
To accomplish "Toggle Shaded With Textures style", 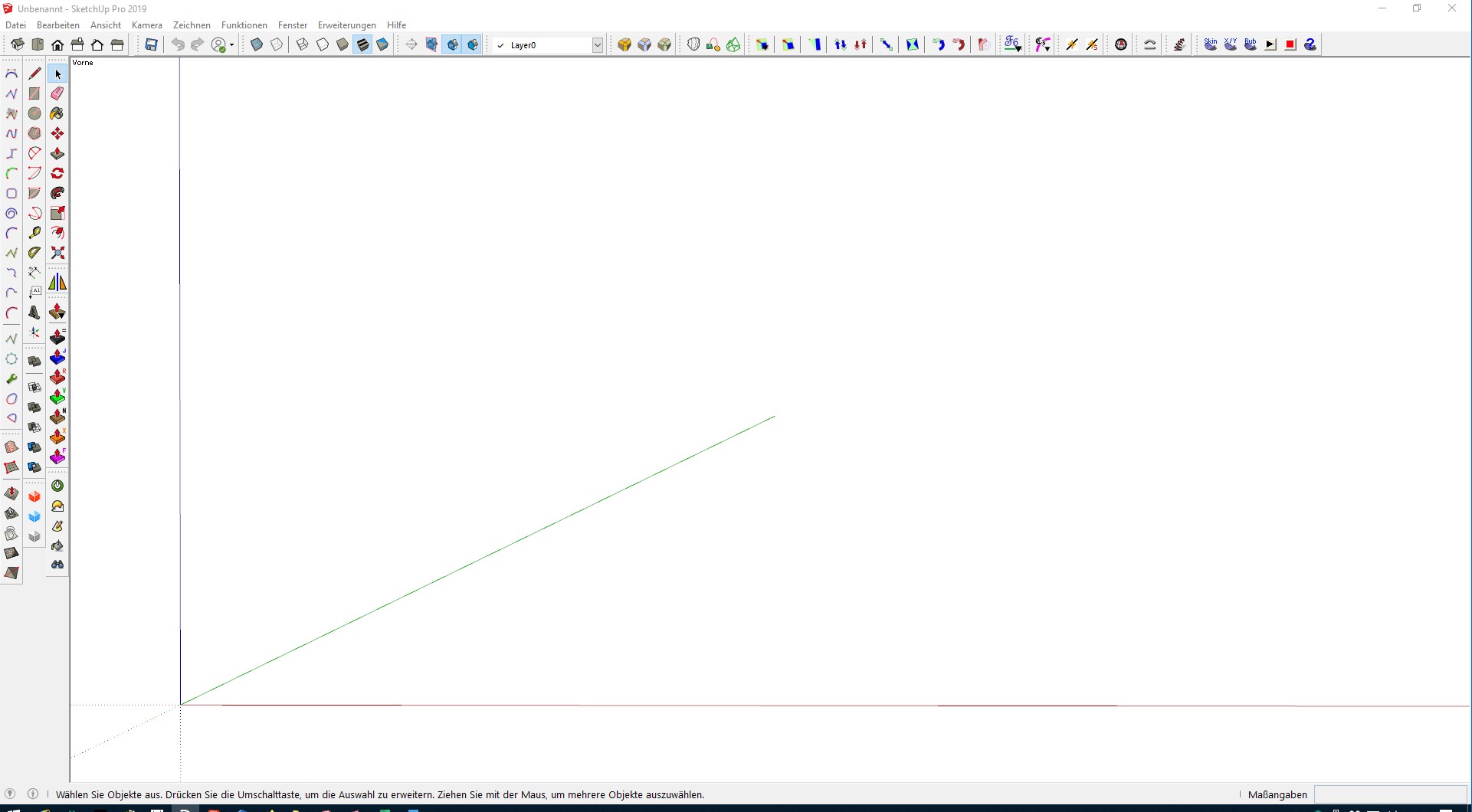I will [362, 45].
